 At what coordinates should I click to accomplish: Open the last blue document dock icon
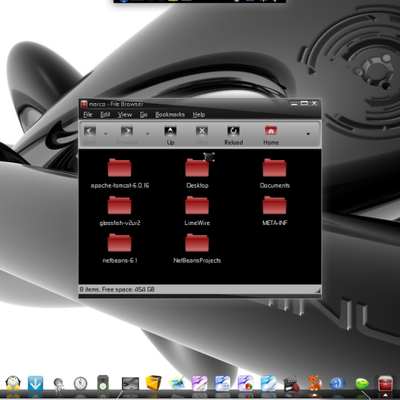coord(268,383)
